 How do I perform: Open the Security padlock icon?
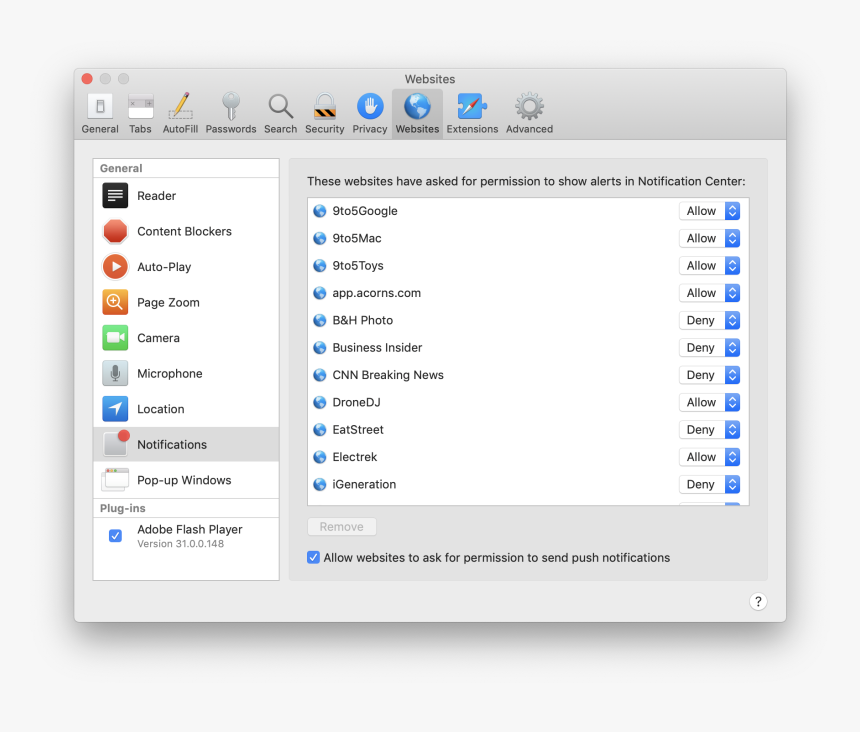tap(325, 106)
